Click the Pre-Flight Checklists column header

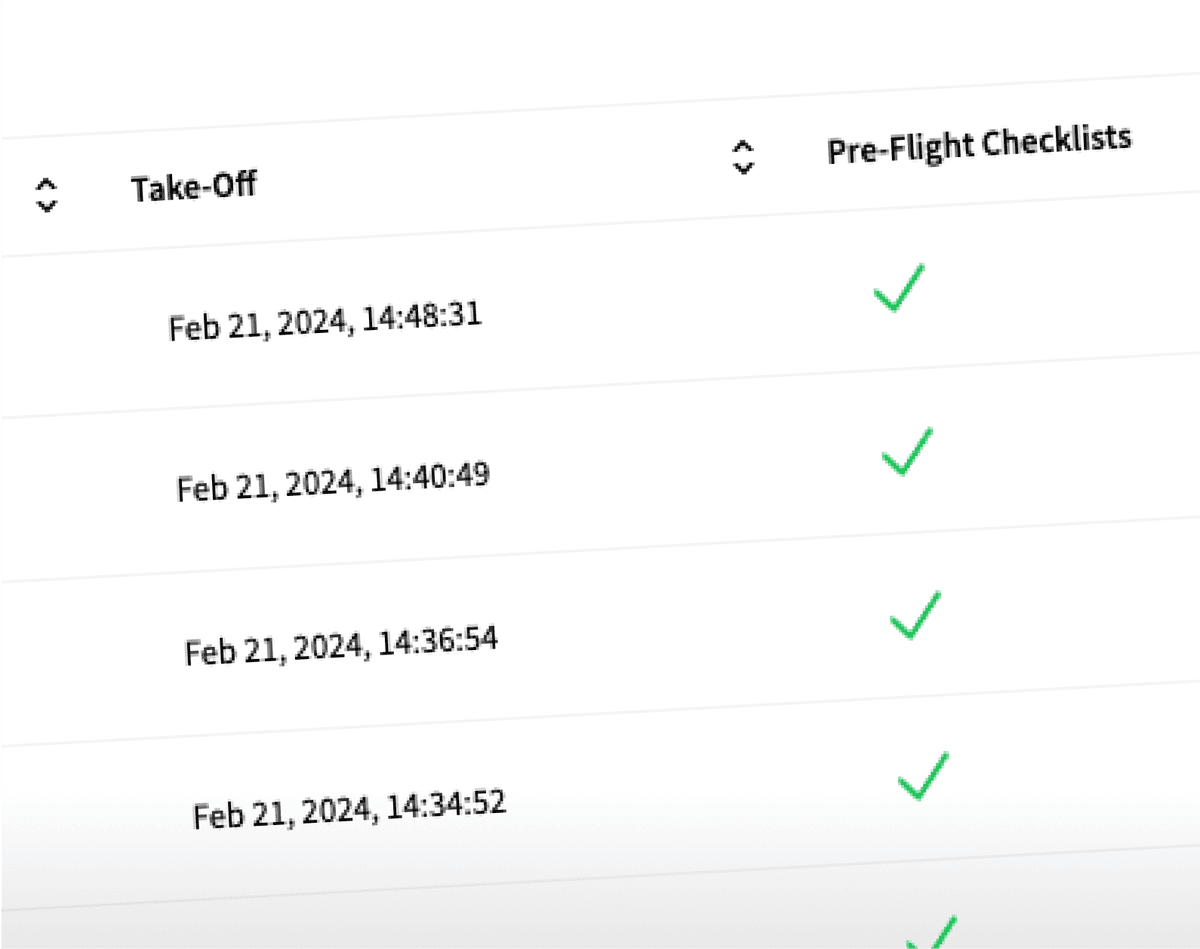979,144
